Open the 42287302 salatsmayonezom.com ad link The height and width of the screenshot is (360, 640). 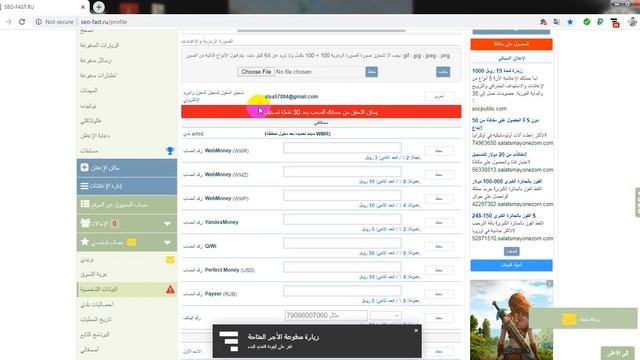(x=513, y=204)
